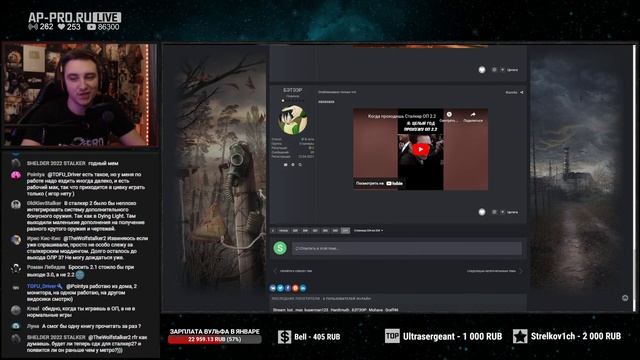Play the embedded YouTube video

[x=420, y=149]
